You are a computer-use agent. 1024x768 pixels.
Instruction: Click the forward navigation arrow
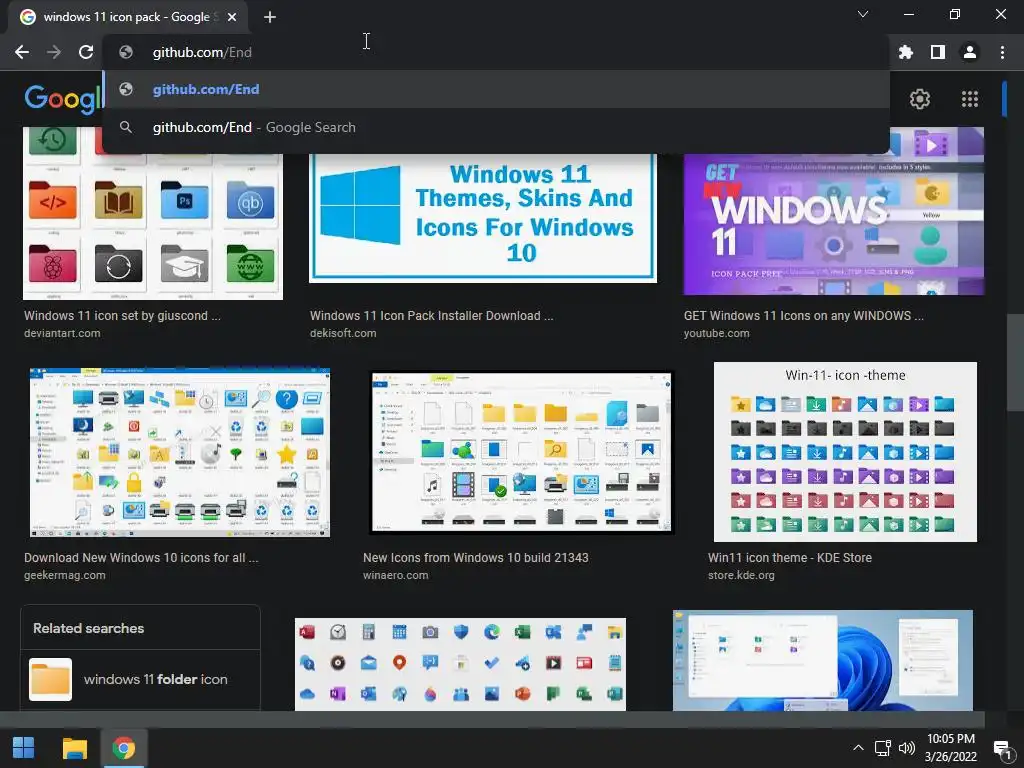[x=54, y=52]
